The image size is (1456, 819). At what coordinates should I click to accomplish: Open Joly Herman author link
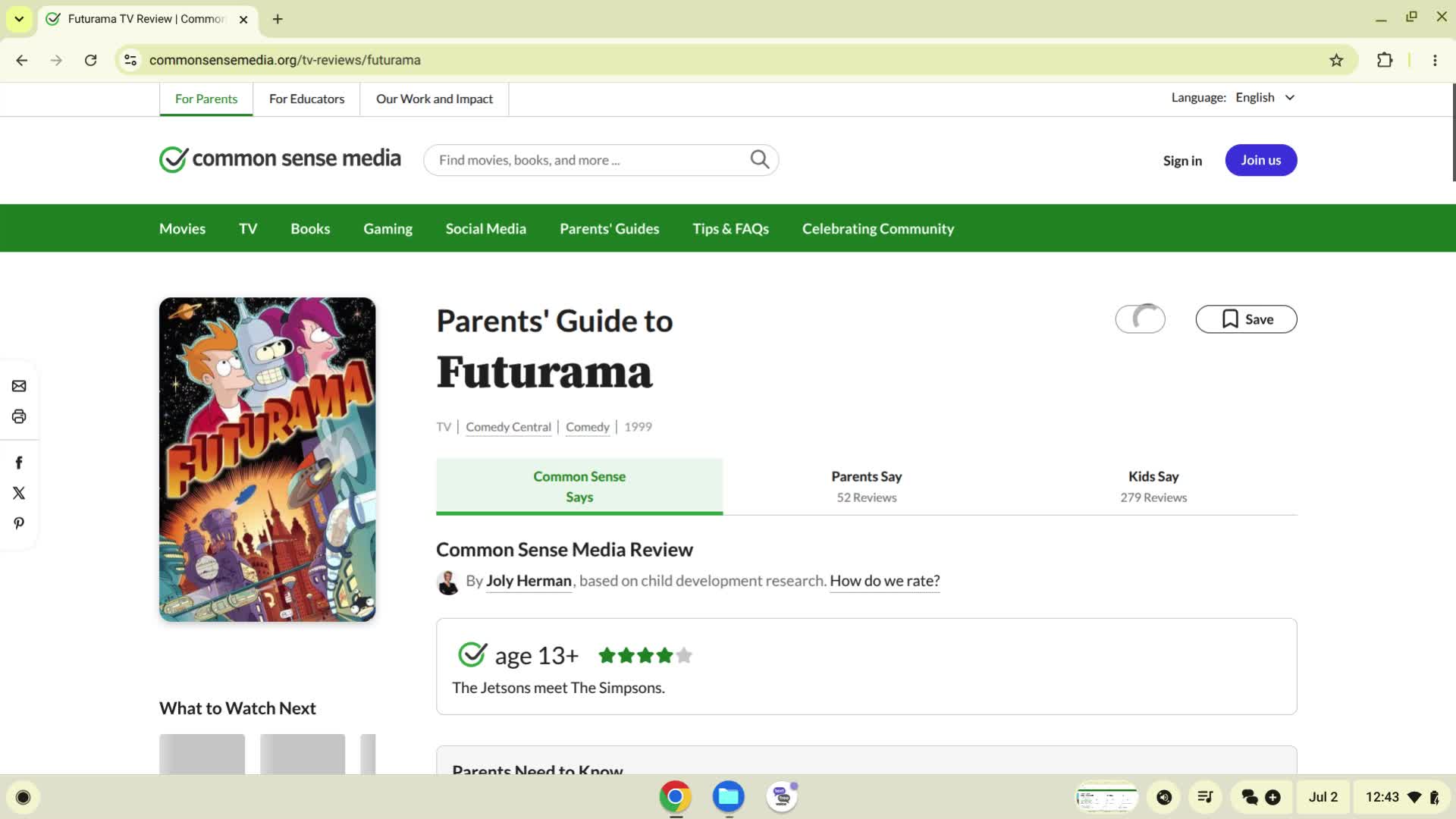pos(529,581)
